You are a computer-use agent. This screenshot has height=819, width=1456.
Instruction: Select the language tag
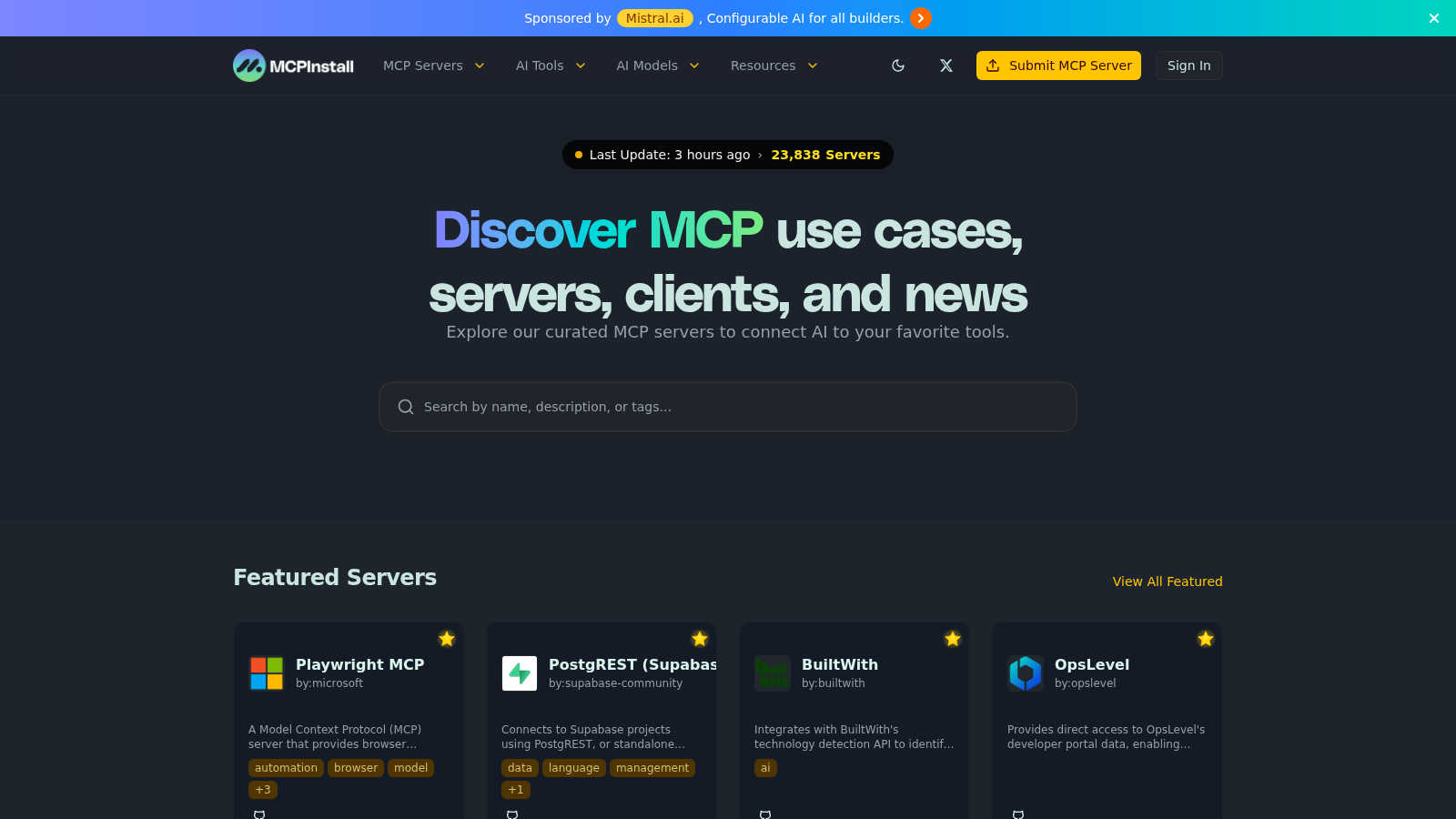click(574, 768)
